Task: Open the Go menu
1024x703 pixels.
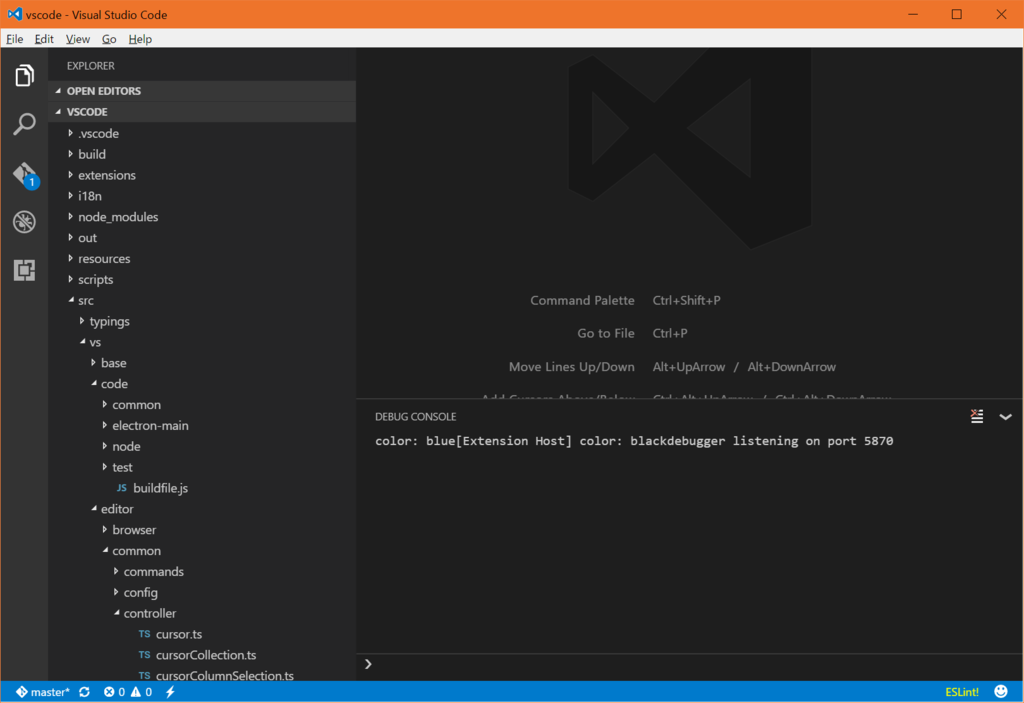Action: [x=109, y=39]
